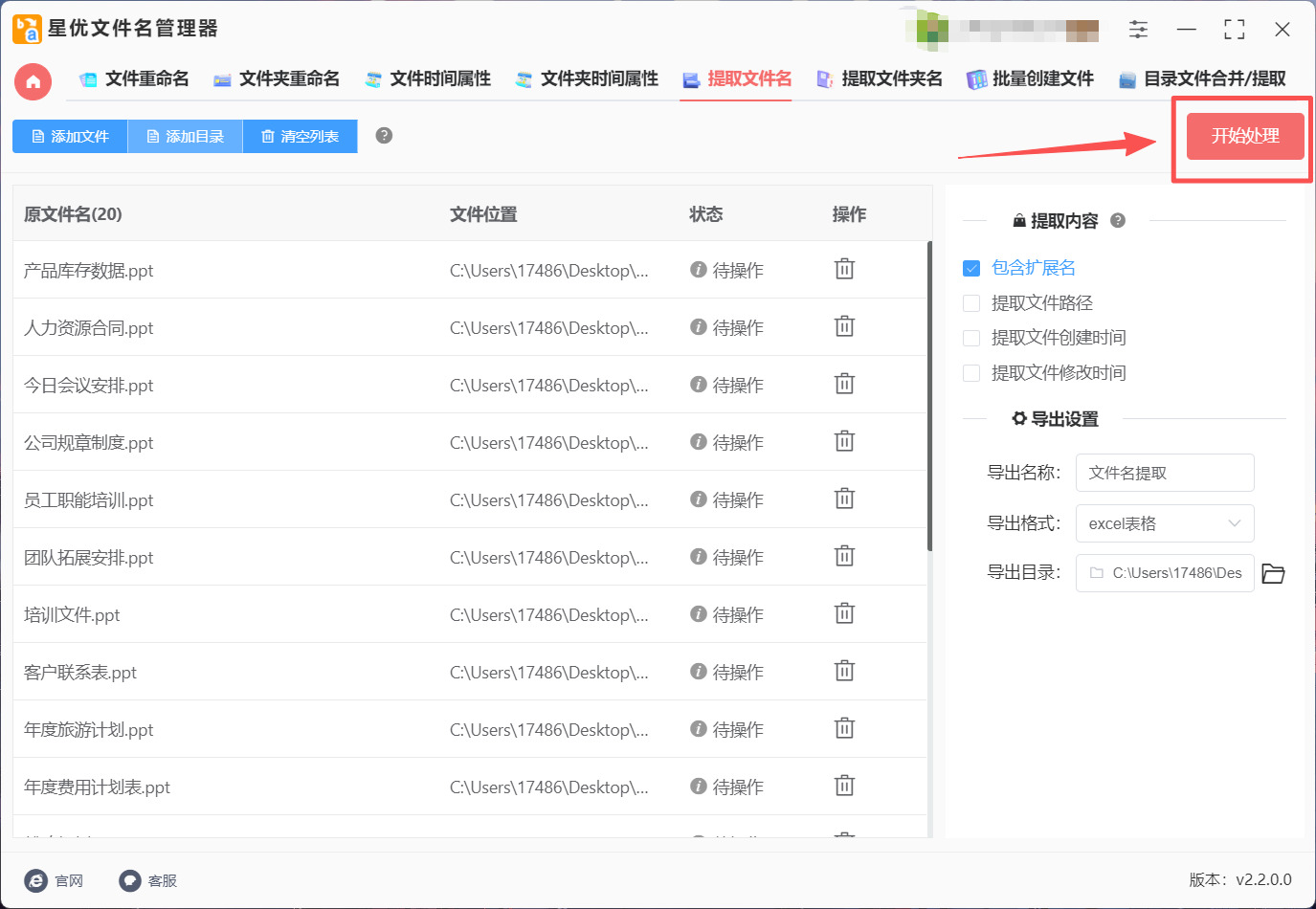Go to the 目录文件合并/提取 tab
This screenshot has height=909, width=1316.
pyautogui.click(x=1202, y=78)
